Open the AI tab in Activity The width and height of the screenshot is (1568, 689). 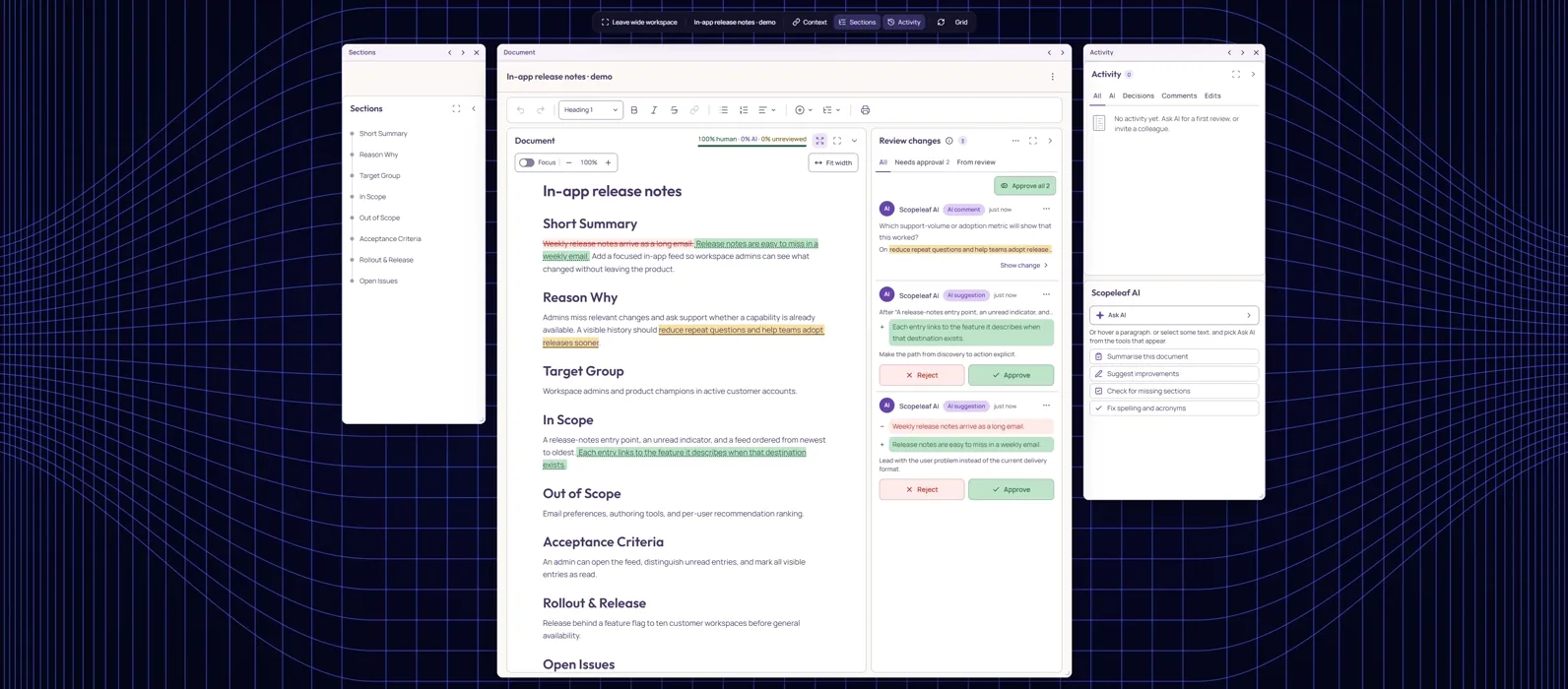[x=1112, y=95]
